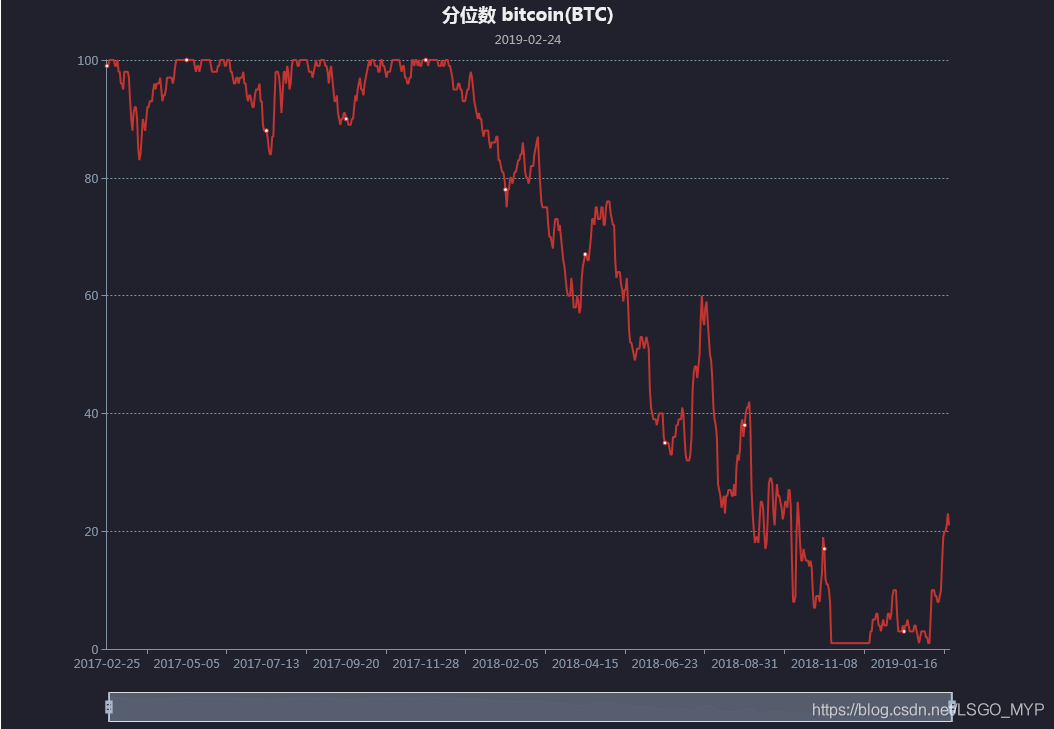Click the middle of the data zoom slider bar

click(530, 707)
